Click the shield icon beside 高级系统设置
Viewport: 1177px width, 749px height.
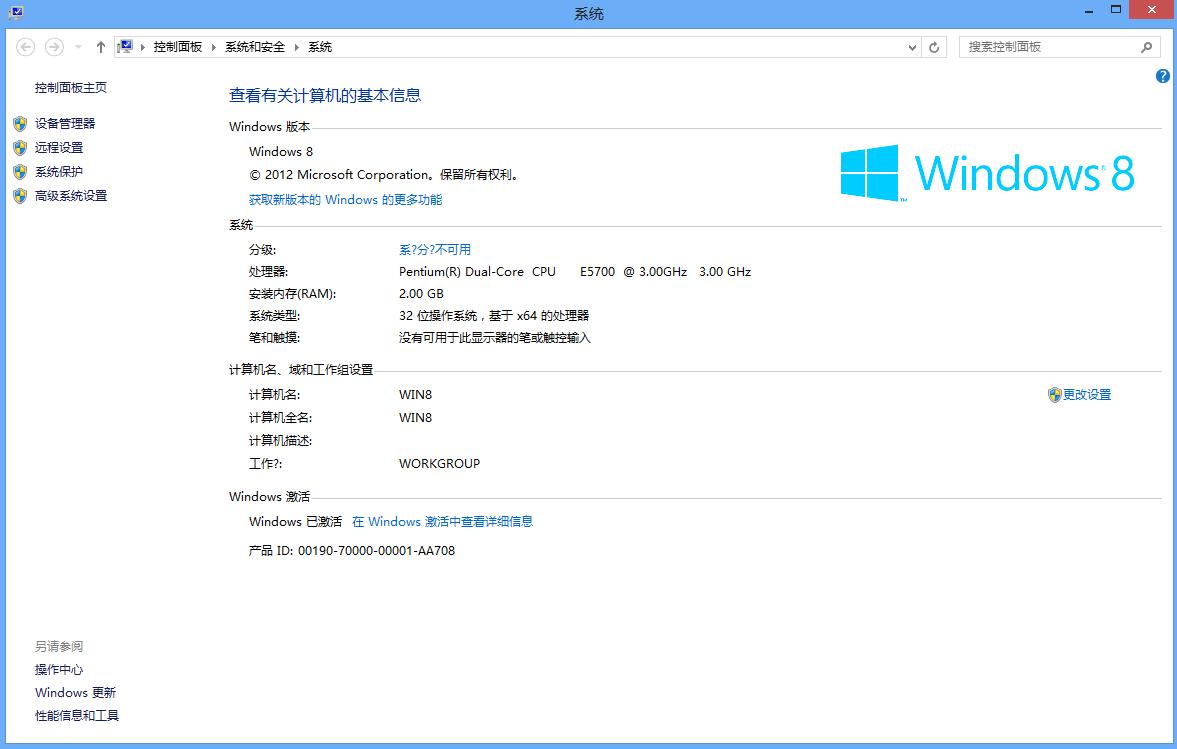20,196
